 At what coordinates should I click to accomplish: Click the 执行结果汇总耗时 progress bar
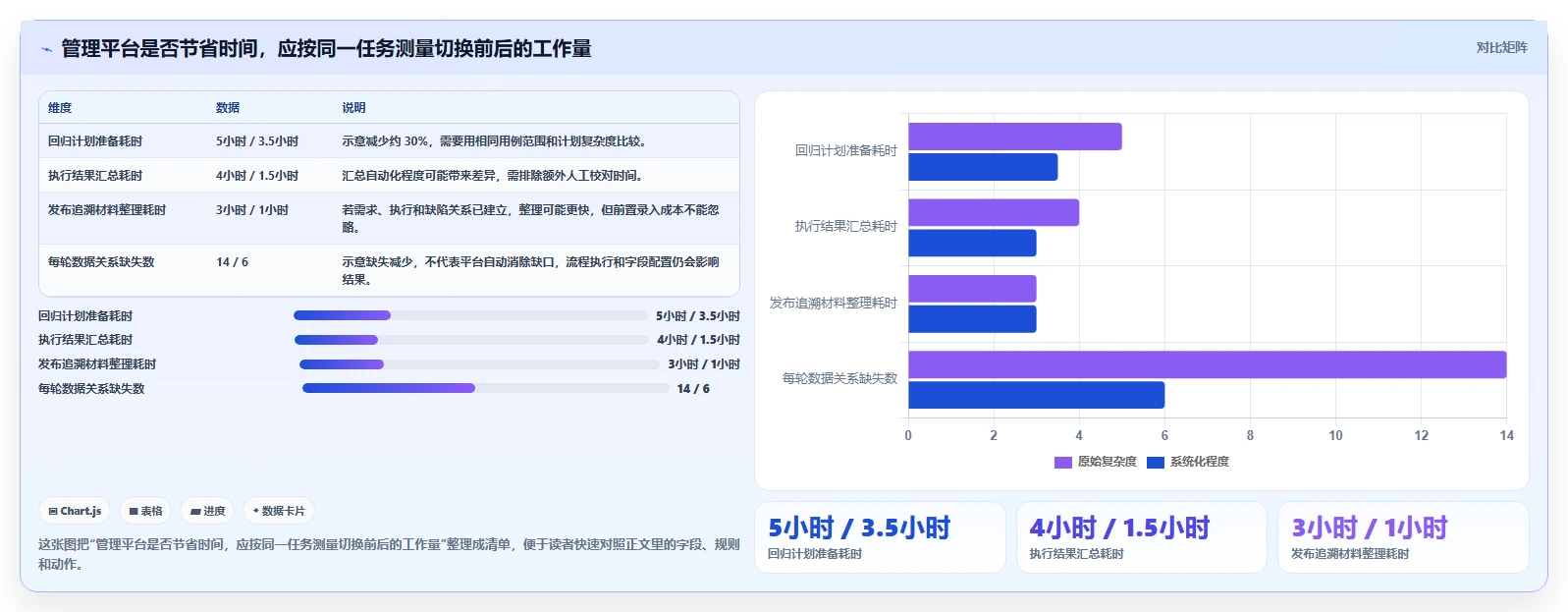tap(471, 340)
